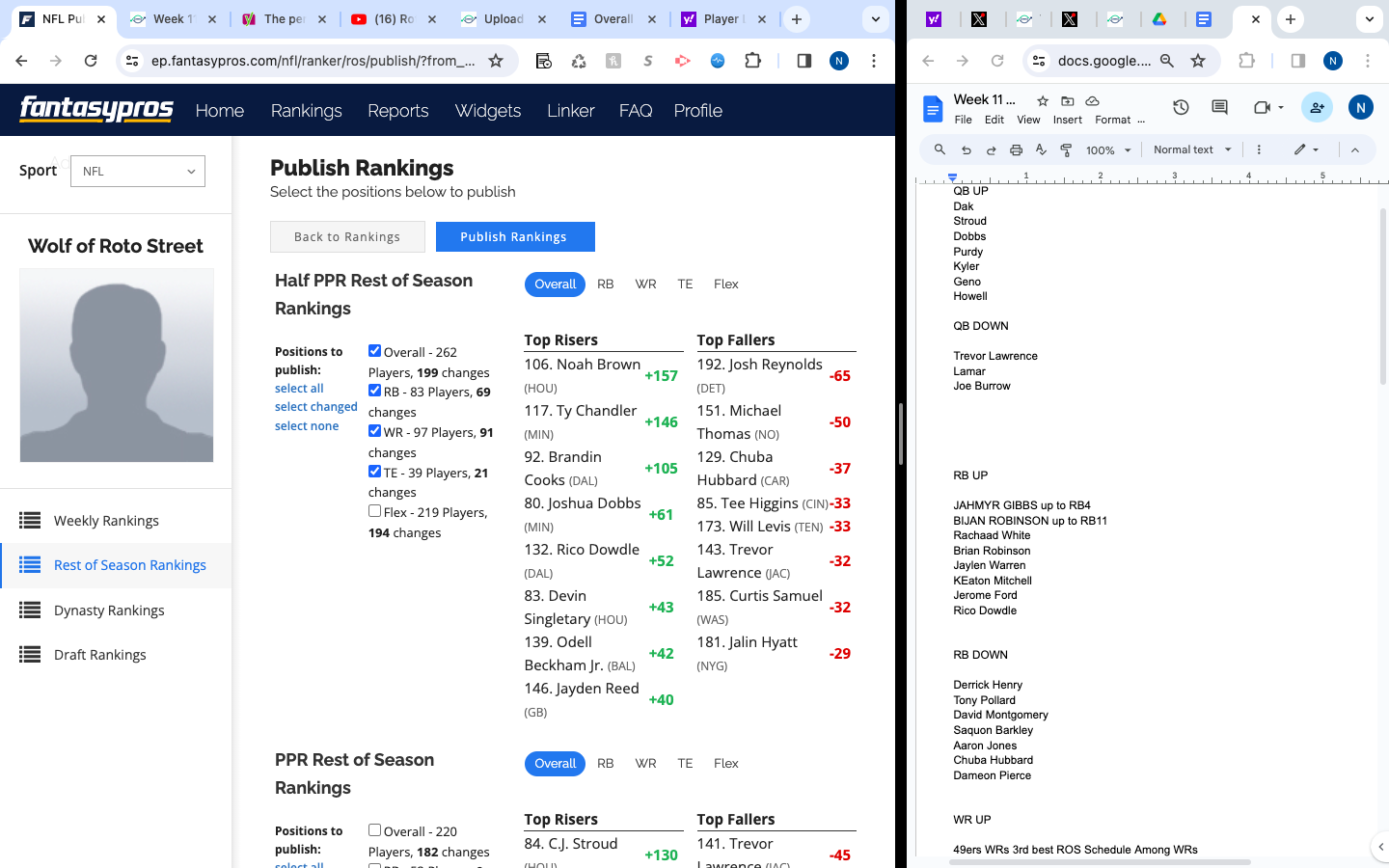
Task: Expand the tab list in the right browser
Action: coord(1369,19)
